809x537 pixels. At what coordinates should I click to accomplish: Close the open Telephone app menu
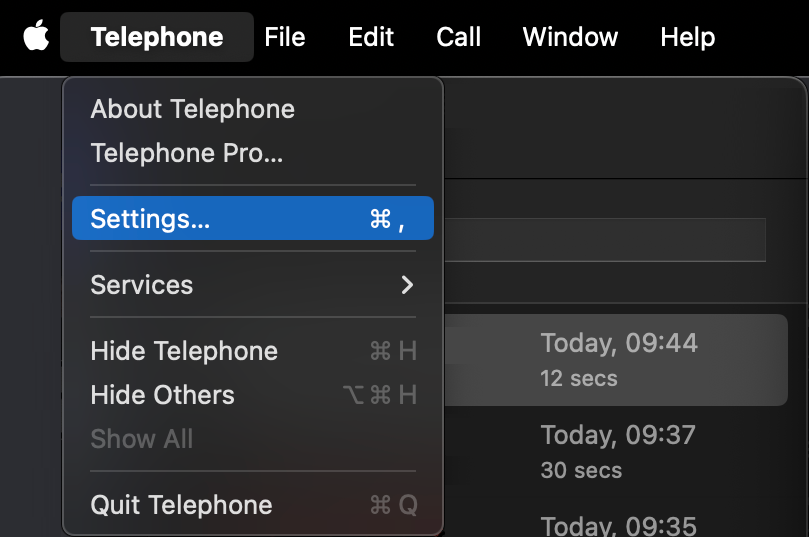point(157,37)
